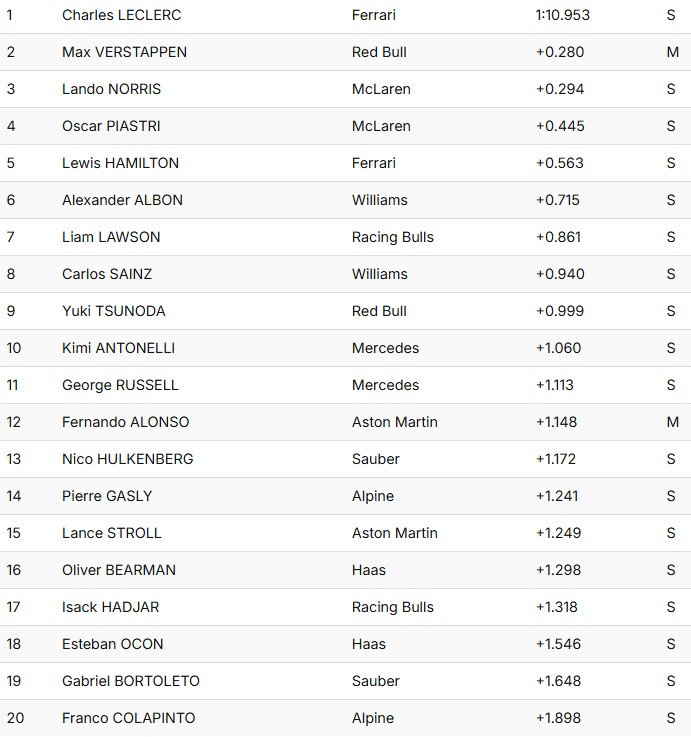Image resolution: width=691 pixels, height=737 pixels.
Task: Select Oliver BEARMAN's name
Action: (118, 570)
